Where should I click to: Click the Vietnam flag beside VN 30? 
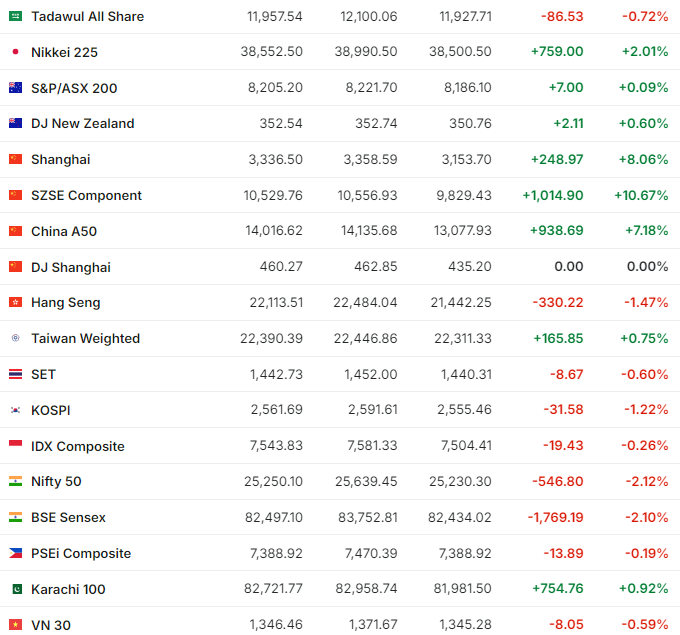15,625
